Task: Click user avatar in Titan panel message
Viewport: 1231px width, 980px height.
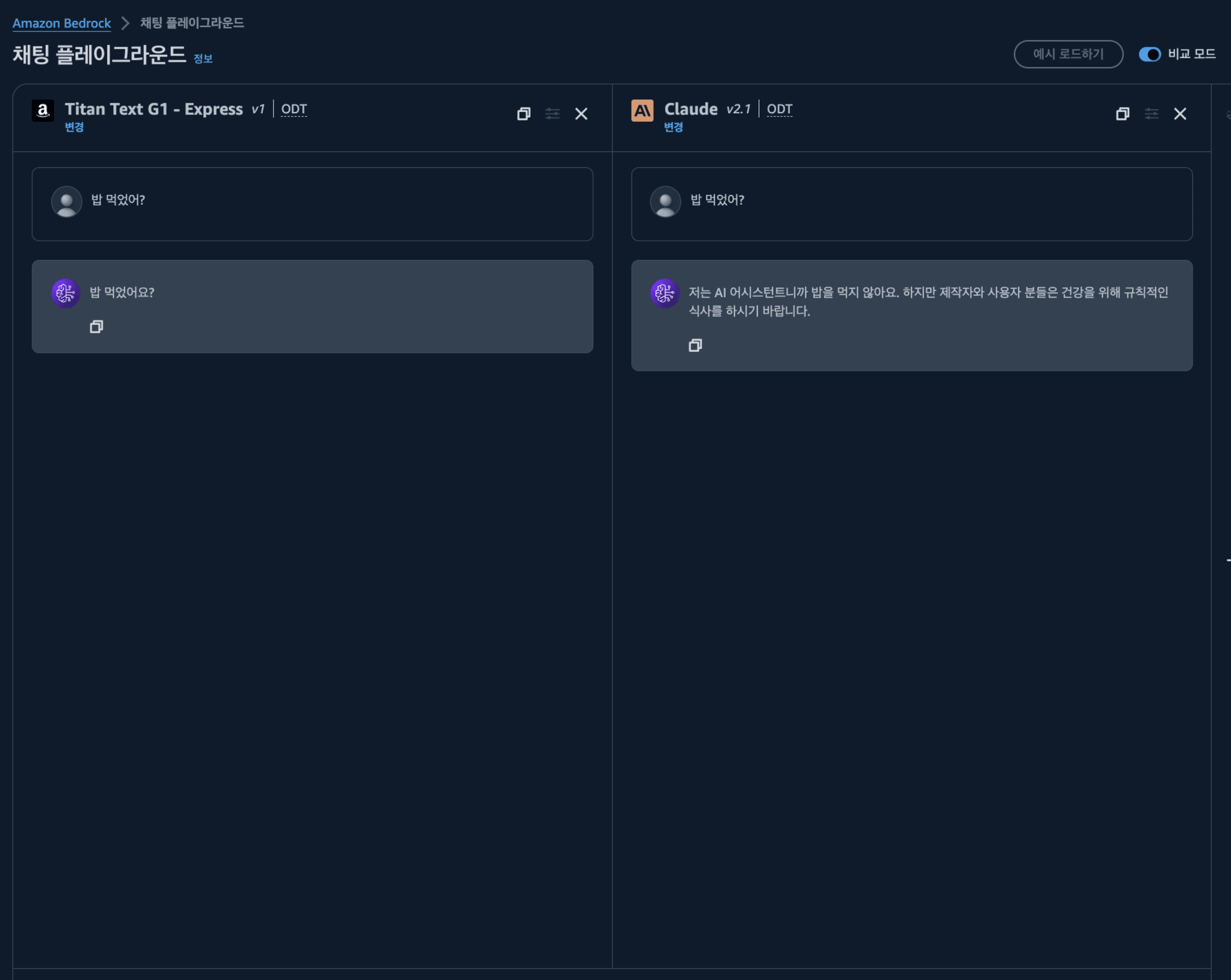Action: [x=66, y=201]
